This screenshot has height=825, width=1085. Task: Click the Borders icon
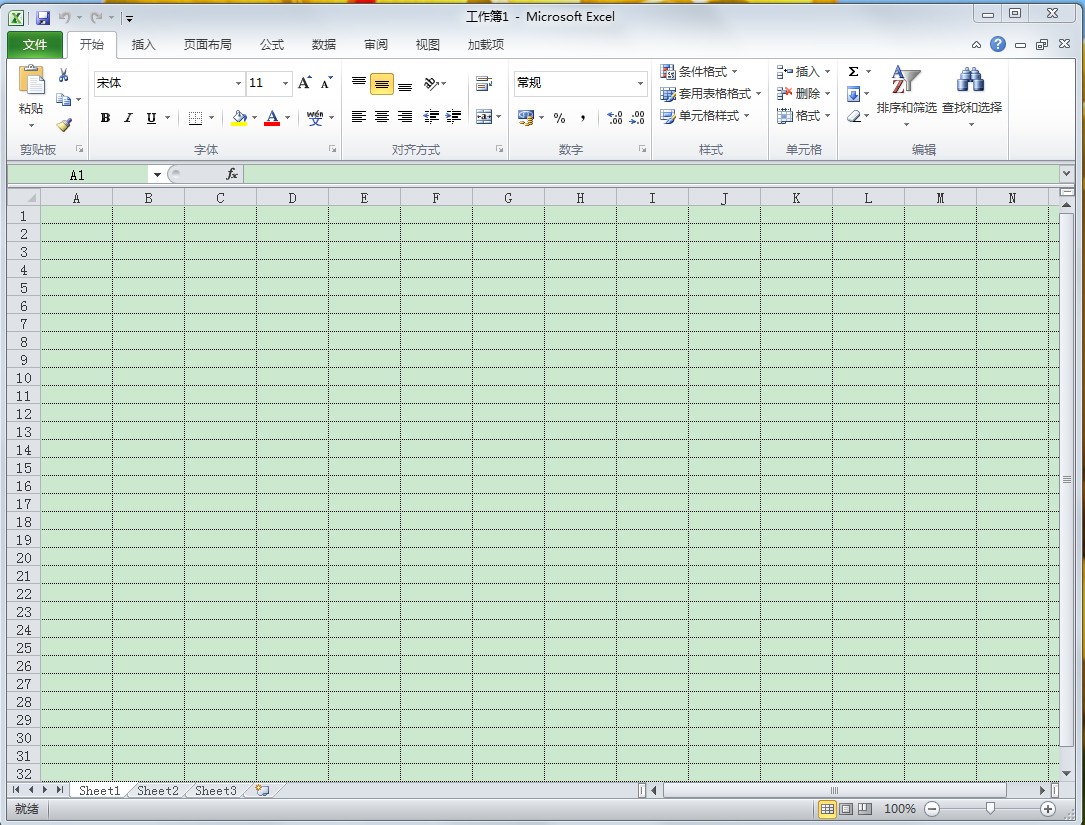(x=196, y=118)
